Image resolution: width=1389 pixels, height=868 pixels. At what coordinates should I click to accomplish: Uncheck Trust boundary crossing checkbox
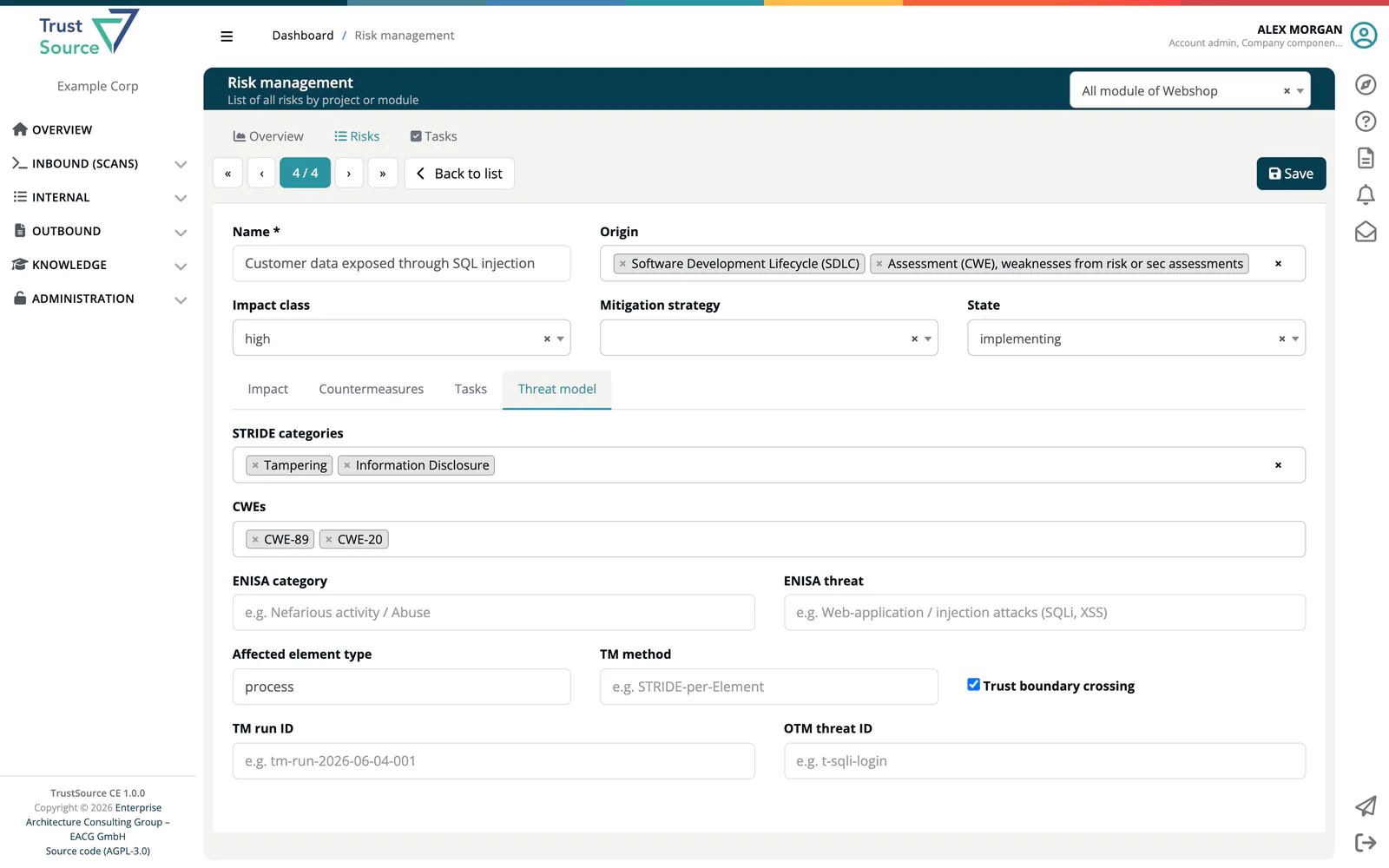(x=974, y=685)
